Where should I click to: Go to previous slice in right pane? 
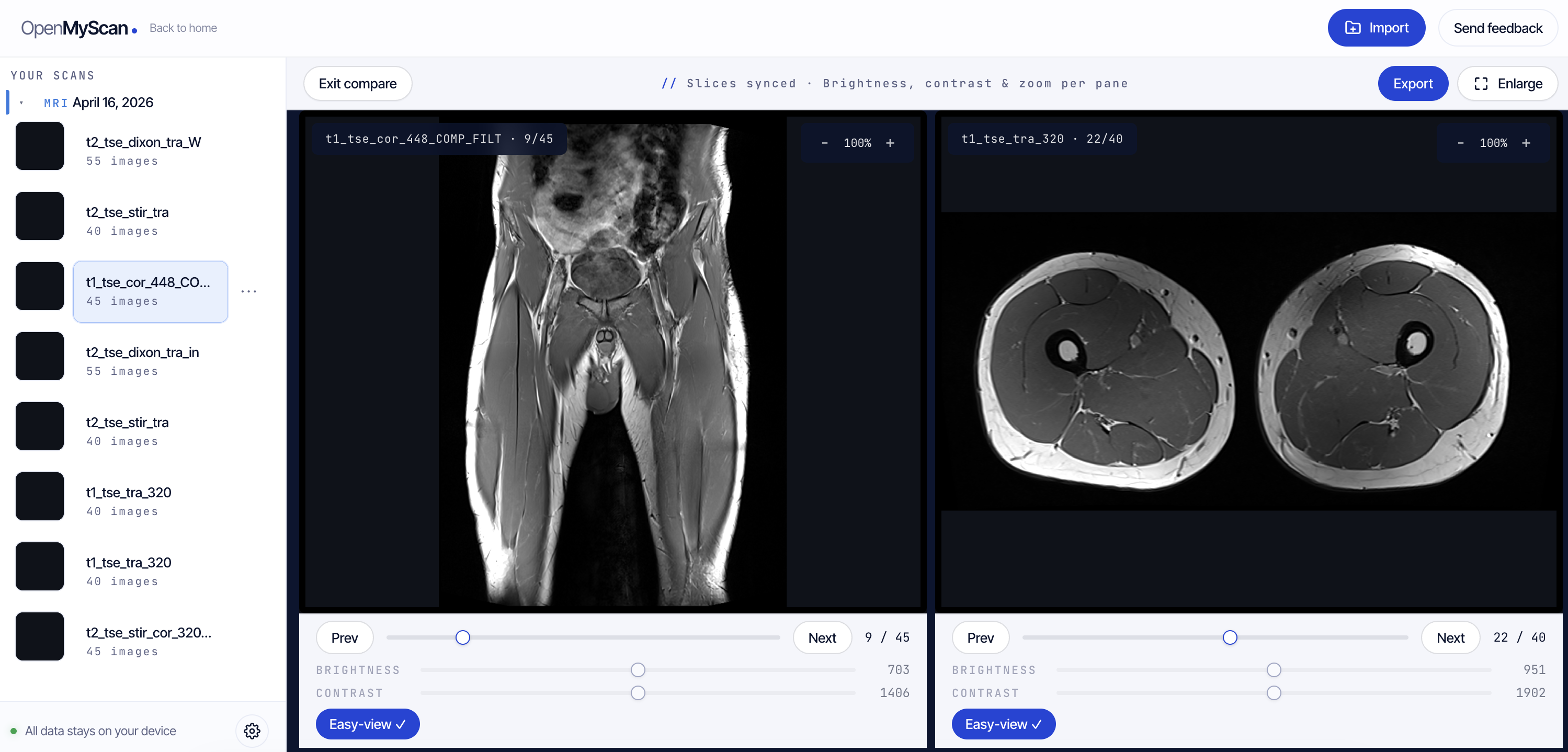tap(980, 637)
